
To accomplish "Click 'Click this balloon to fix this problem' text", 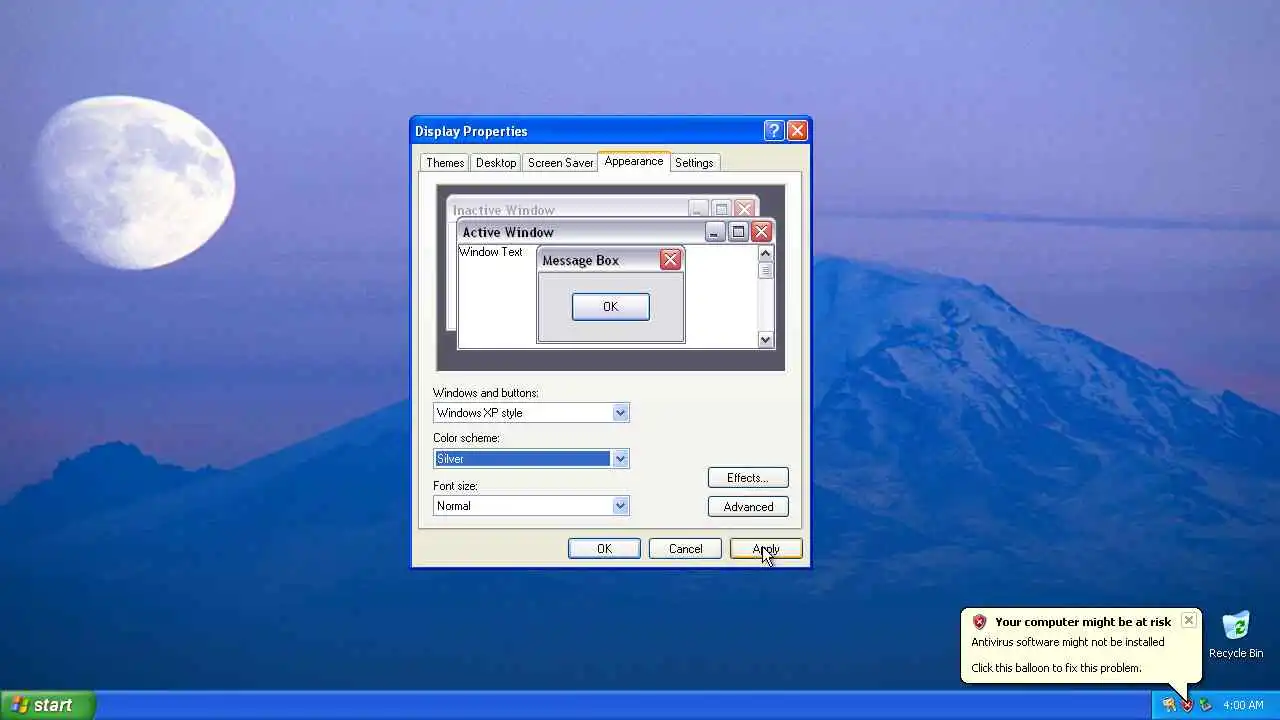I will [1056, 668].
